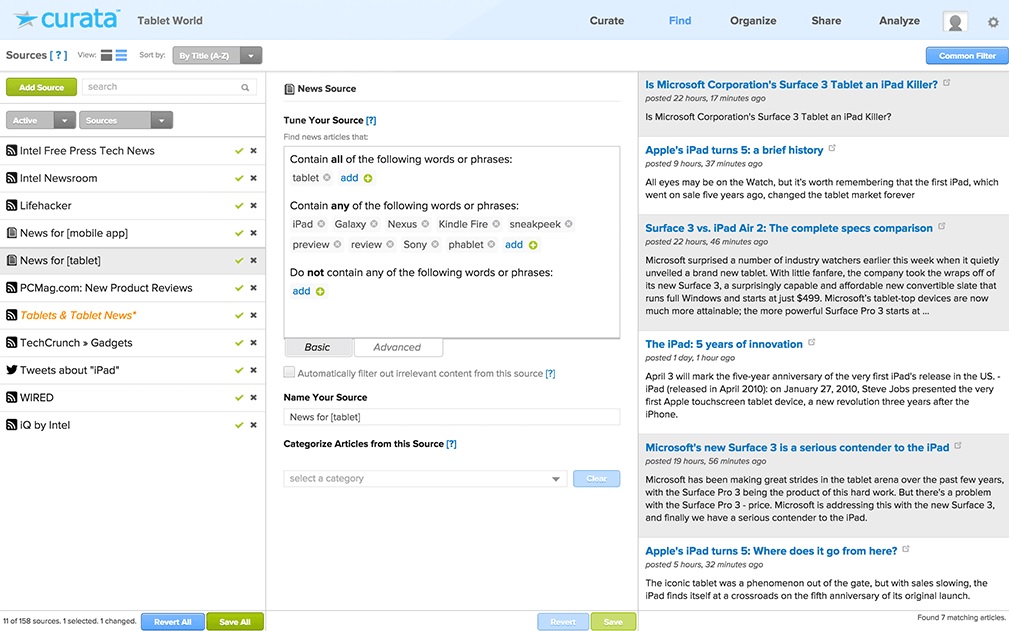
Task: Delete the WIRED source with X
Action: click(254, 398)
